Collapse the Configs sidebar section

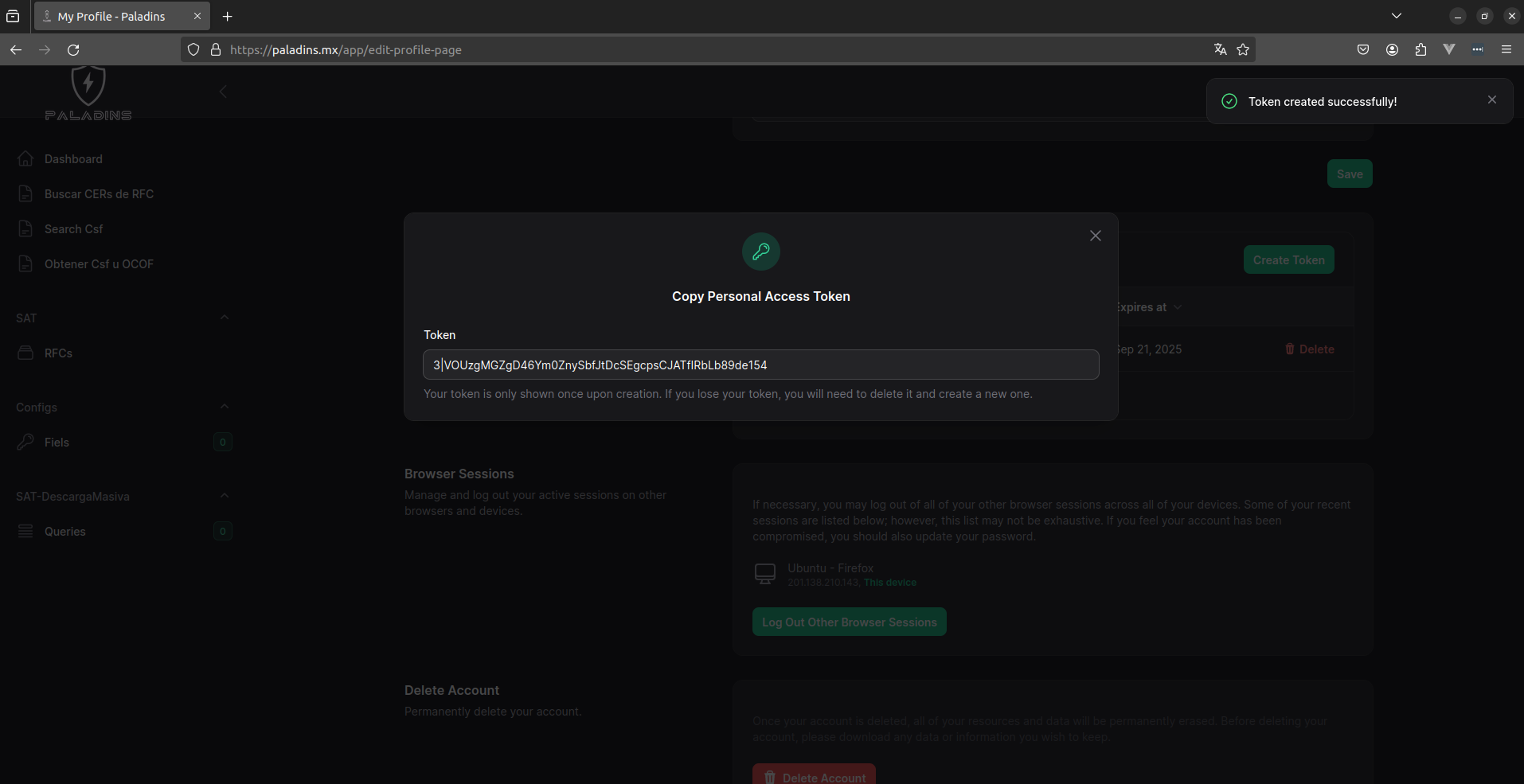225,407
